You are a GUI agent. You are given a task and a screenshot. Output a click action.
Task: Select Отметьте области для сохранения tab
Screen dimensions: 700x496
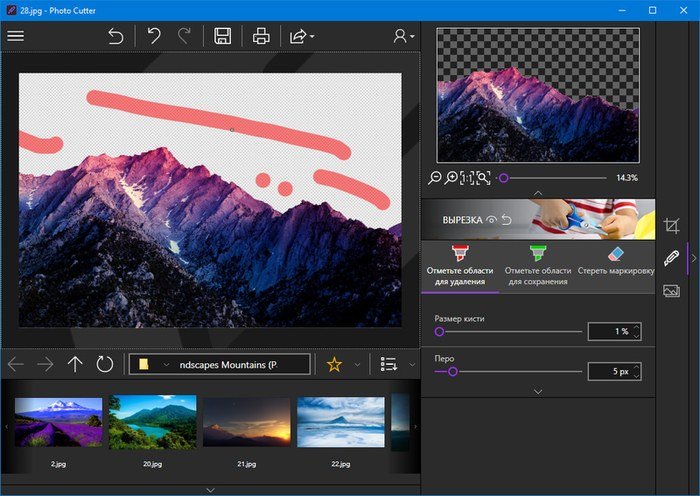coord(538,267)
